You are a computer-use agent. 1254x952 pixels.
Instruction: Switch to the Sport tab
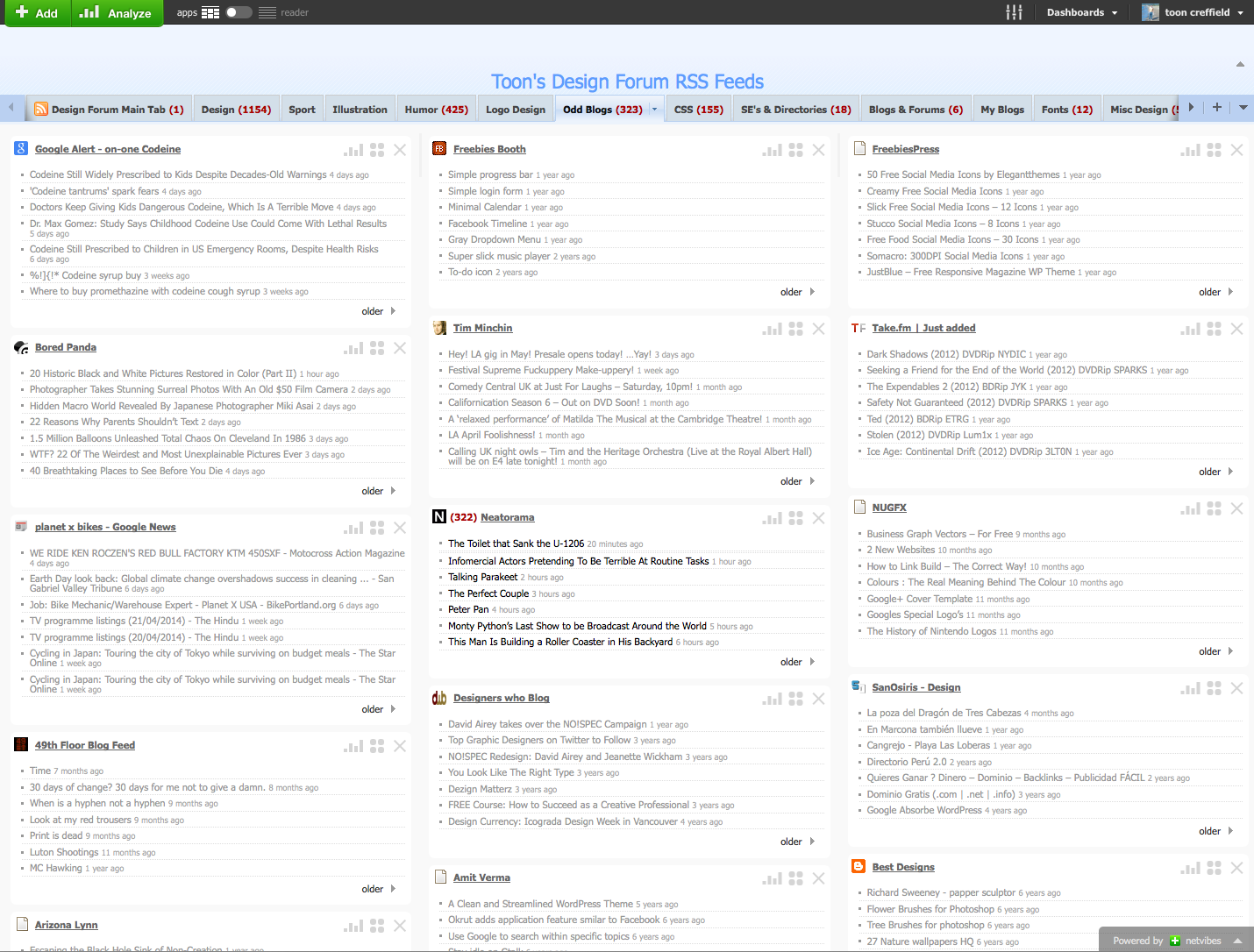click(302, 110)
